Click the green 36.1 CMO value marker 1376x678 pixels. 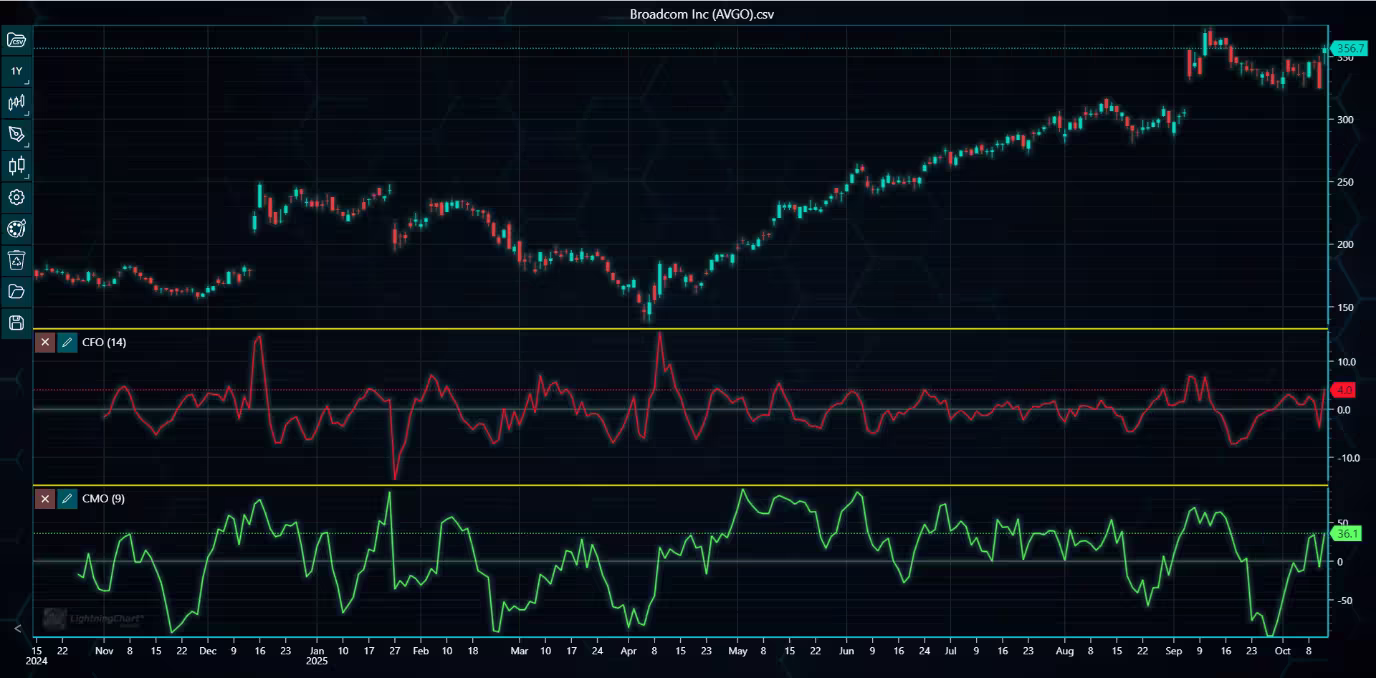(1347, 534)
